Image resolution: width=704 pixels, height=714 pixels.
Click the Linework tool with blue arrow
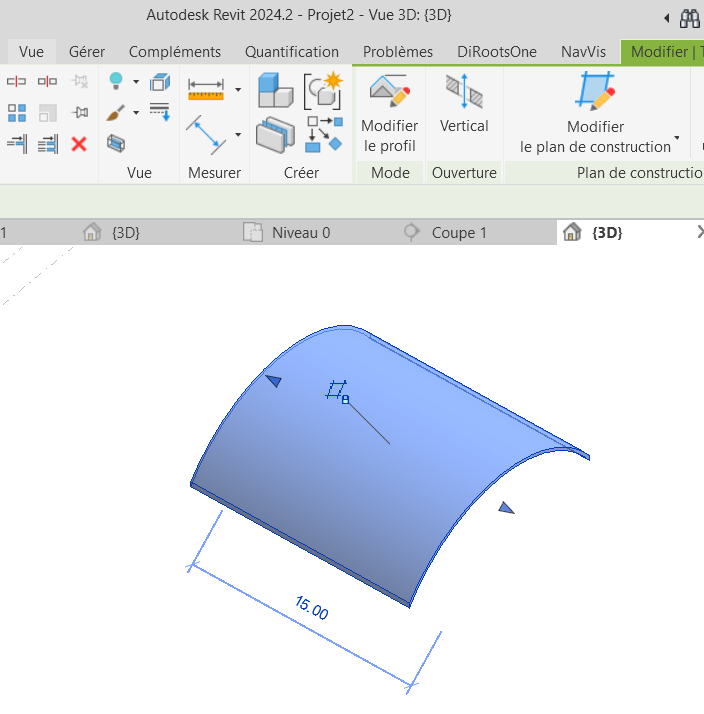point(159,111)
